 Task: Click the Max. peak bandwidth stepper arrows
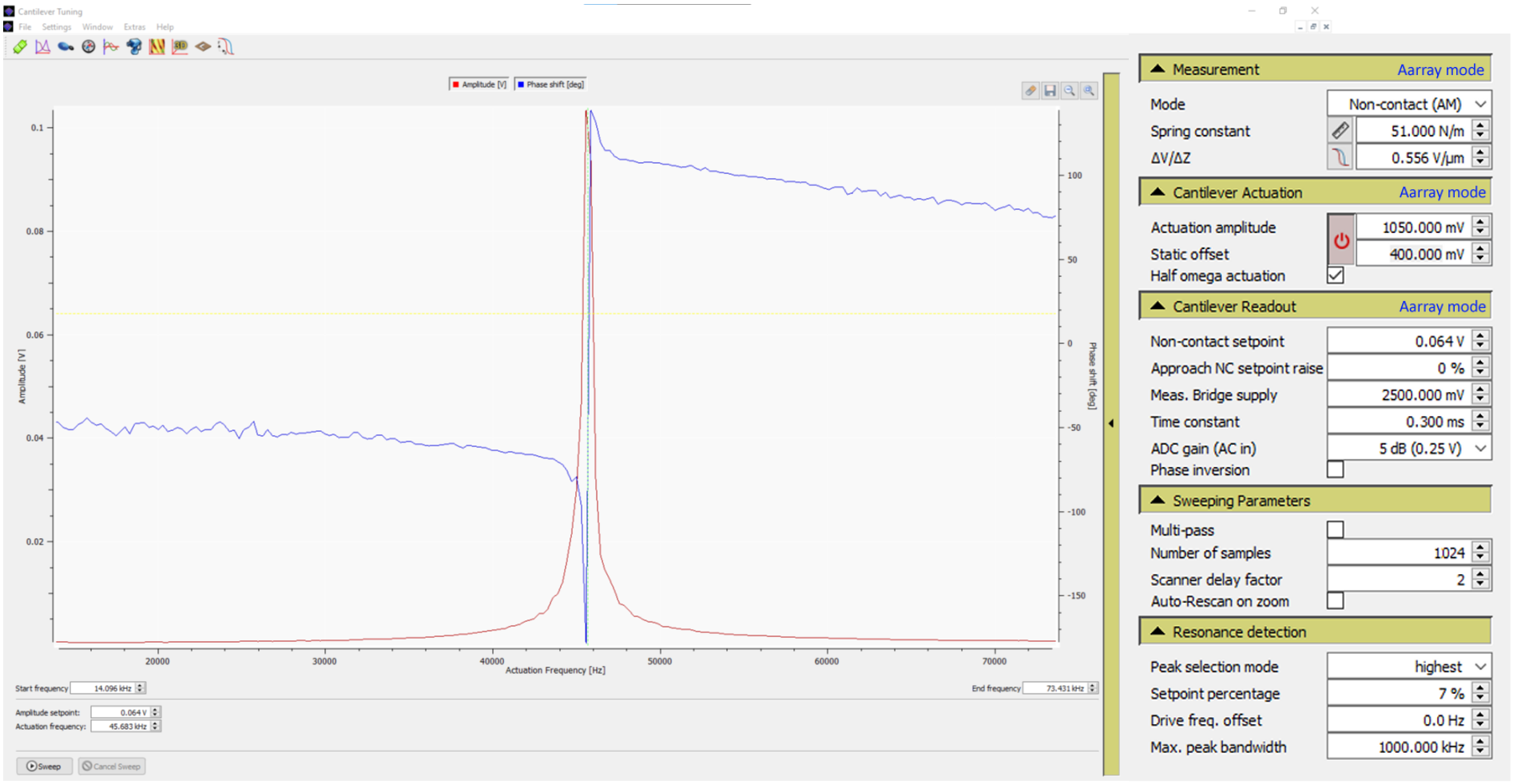point(1481,747)
